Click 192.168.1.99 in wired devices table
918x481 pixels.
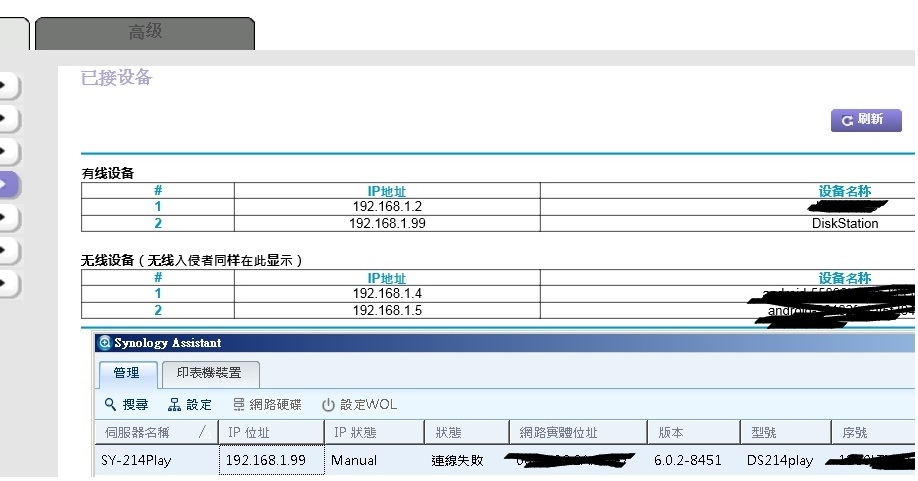click(387, 224)
